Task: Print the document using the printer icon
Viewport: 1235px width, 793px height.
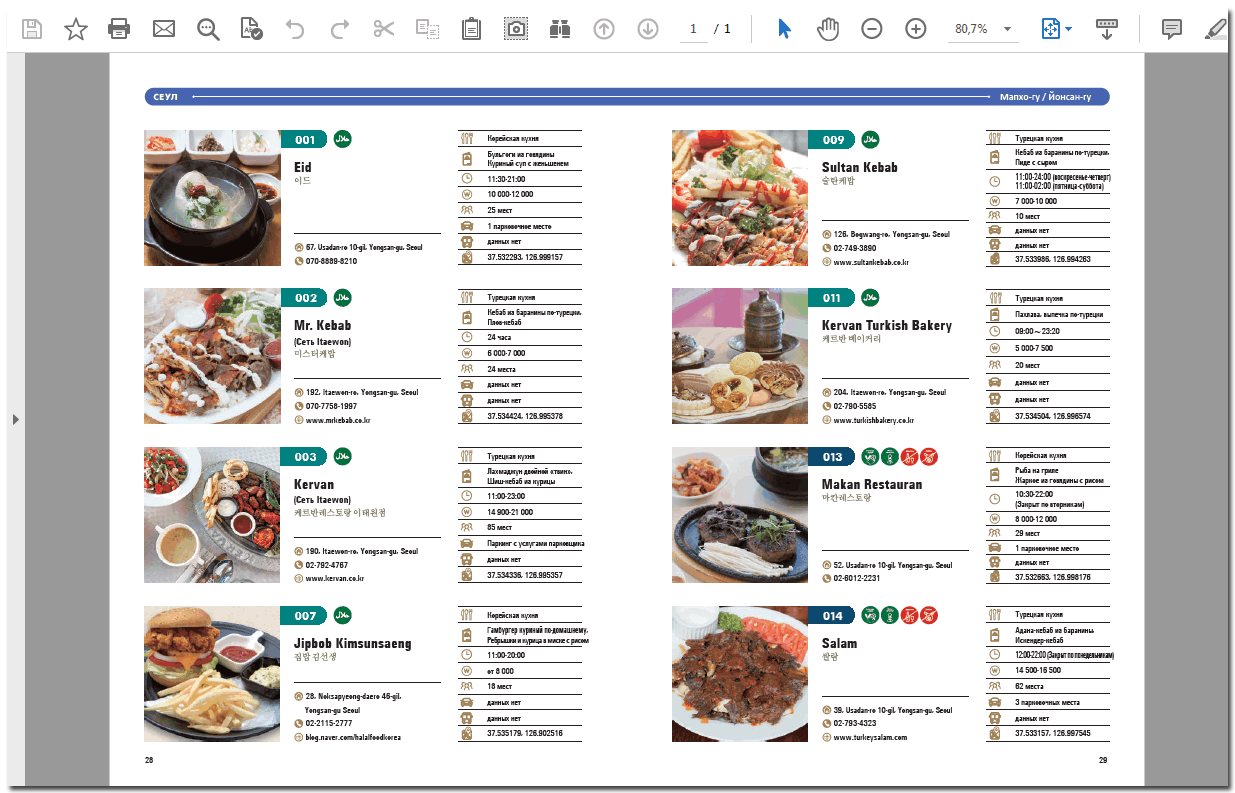Action: (120, 29)
